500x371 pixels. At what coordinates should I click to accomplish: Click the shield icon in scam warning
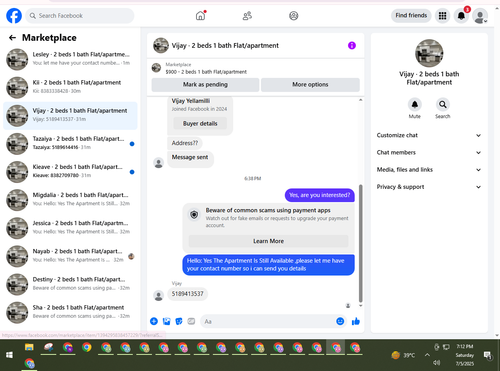click(194, 215)
